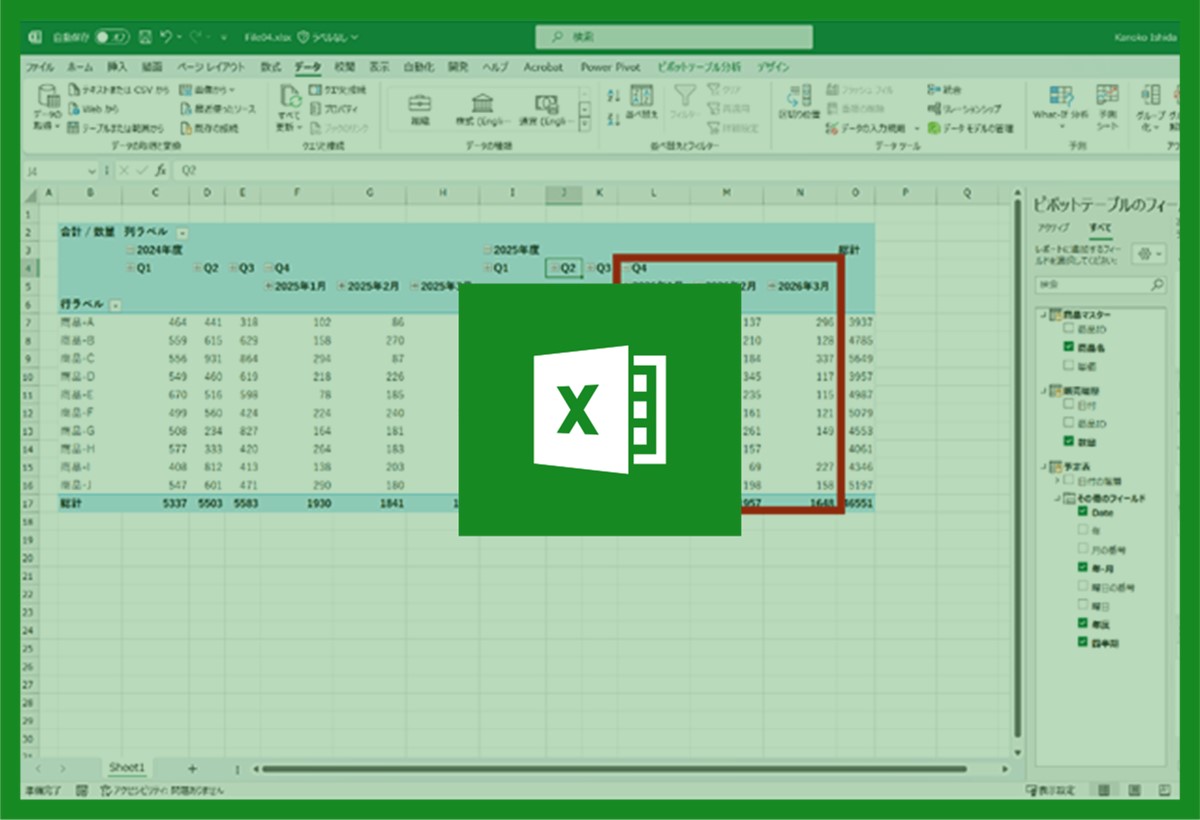Collapse the 2024年度 group in pivot table
Image resolution: width=1200 pixels, height=820 pixels.
coord(129,250)
